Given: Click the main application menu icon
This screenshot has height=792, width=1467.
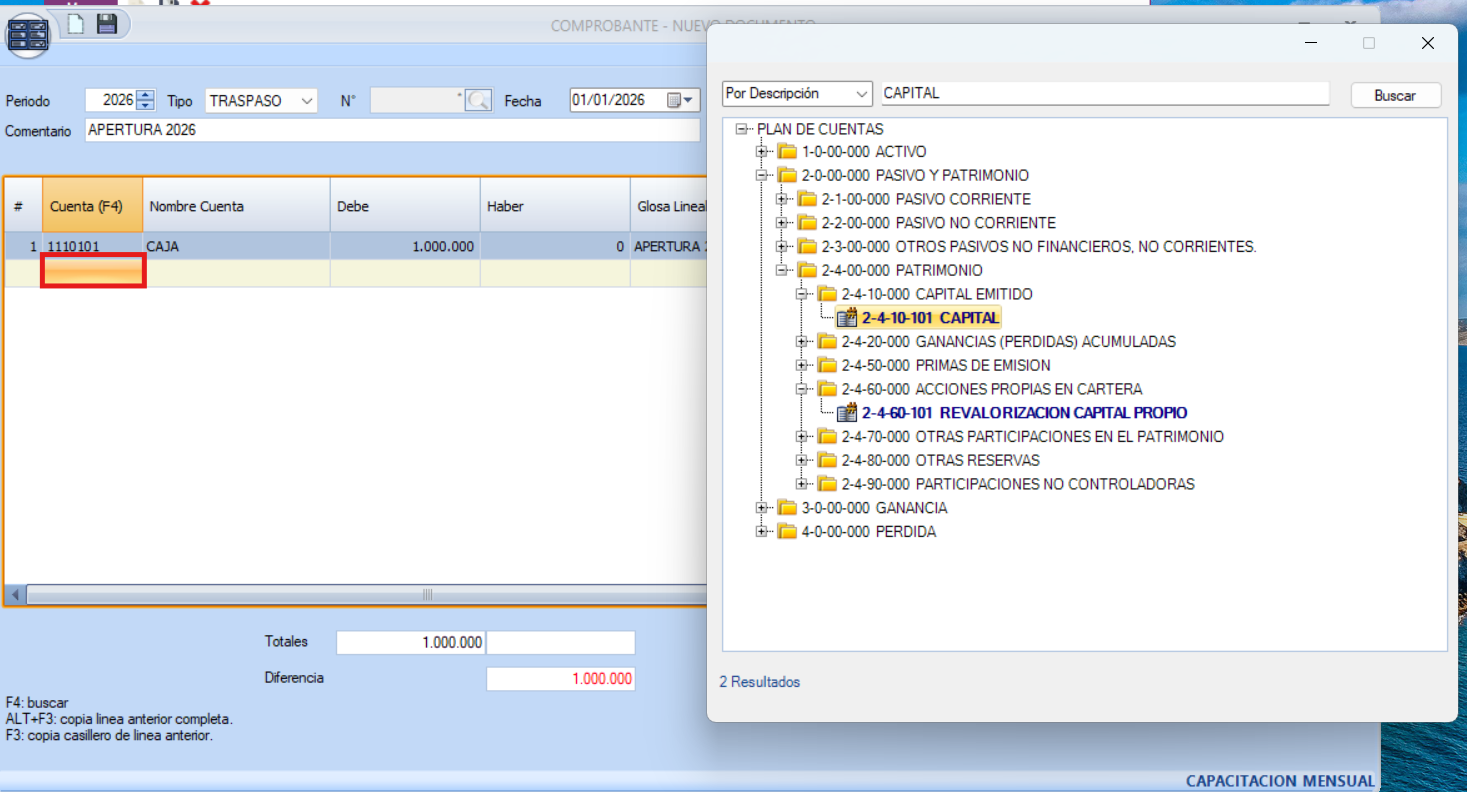Looking at the screenshot, I should 27,33.
